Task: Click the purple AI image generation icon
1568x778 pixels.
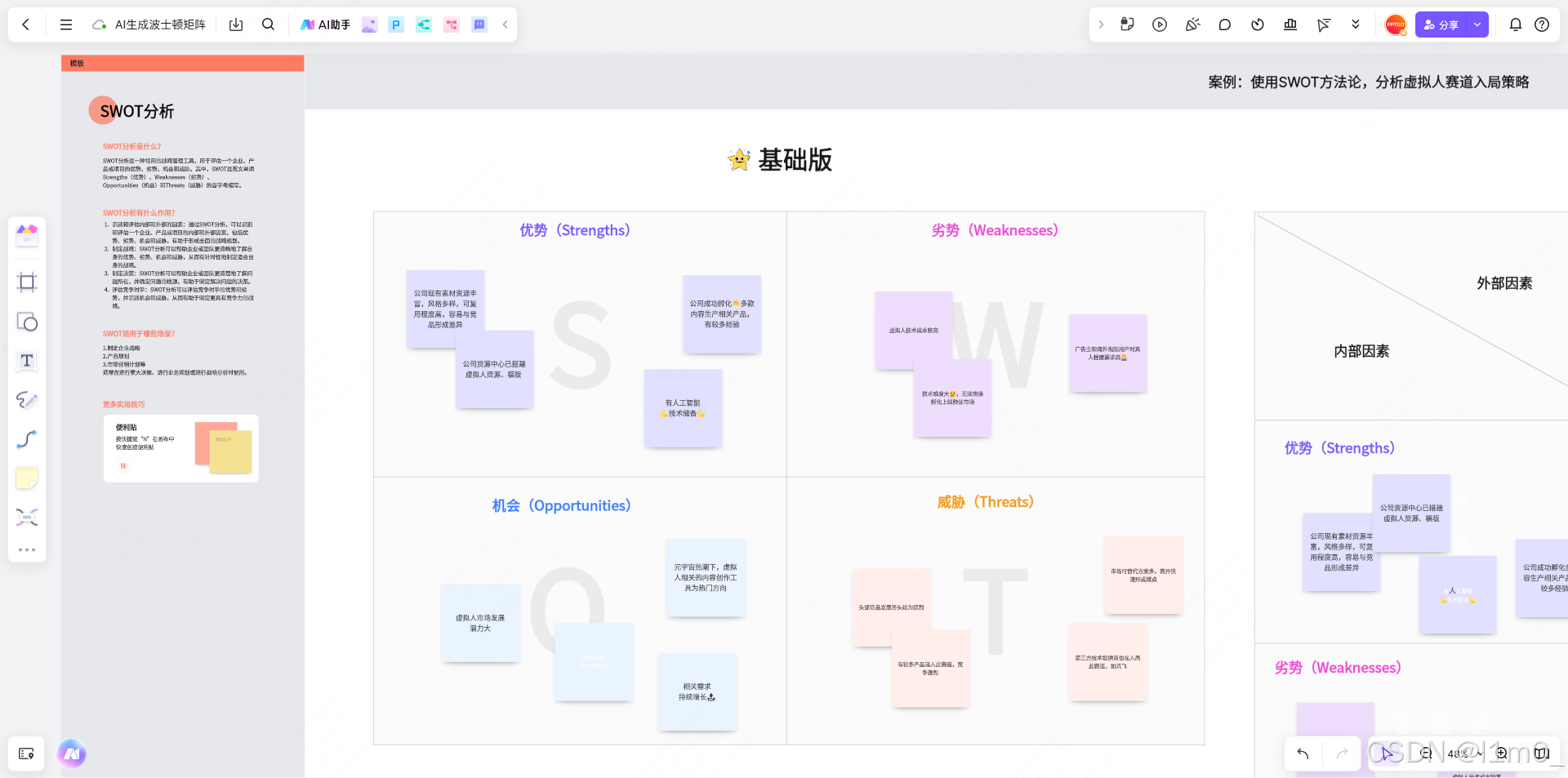Action: point(369,24)
